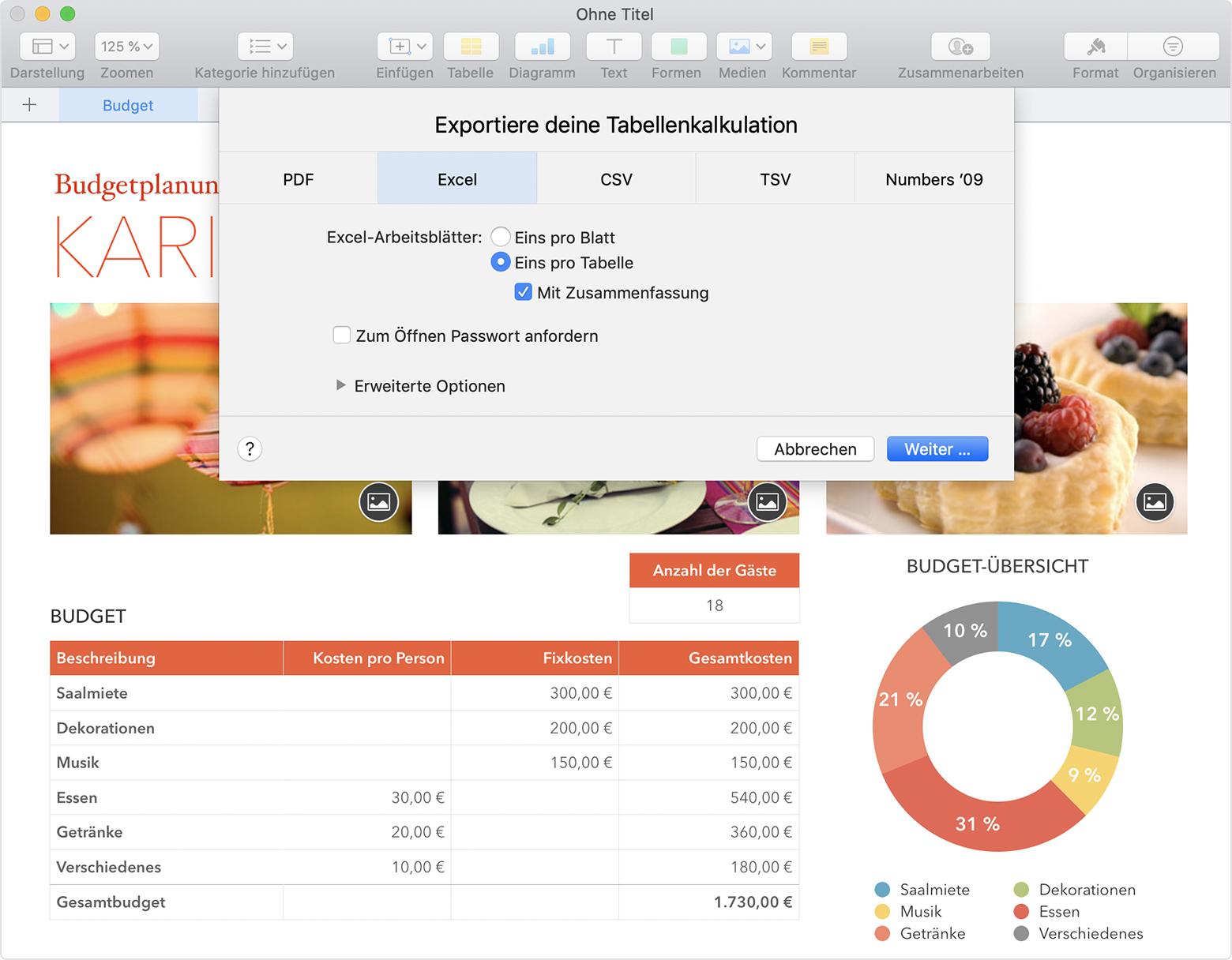Expand Erweiterte Optionen disclosure triangle
This screenshot has height=960, width=1232.
pos(340,385)
